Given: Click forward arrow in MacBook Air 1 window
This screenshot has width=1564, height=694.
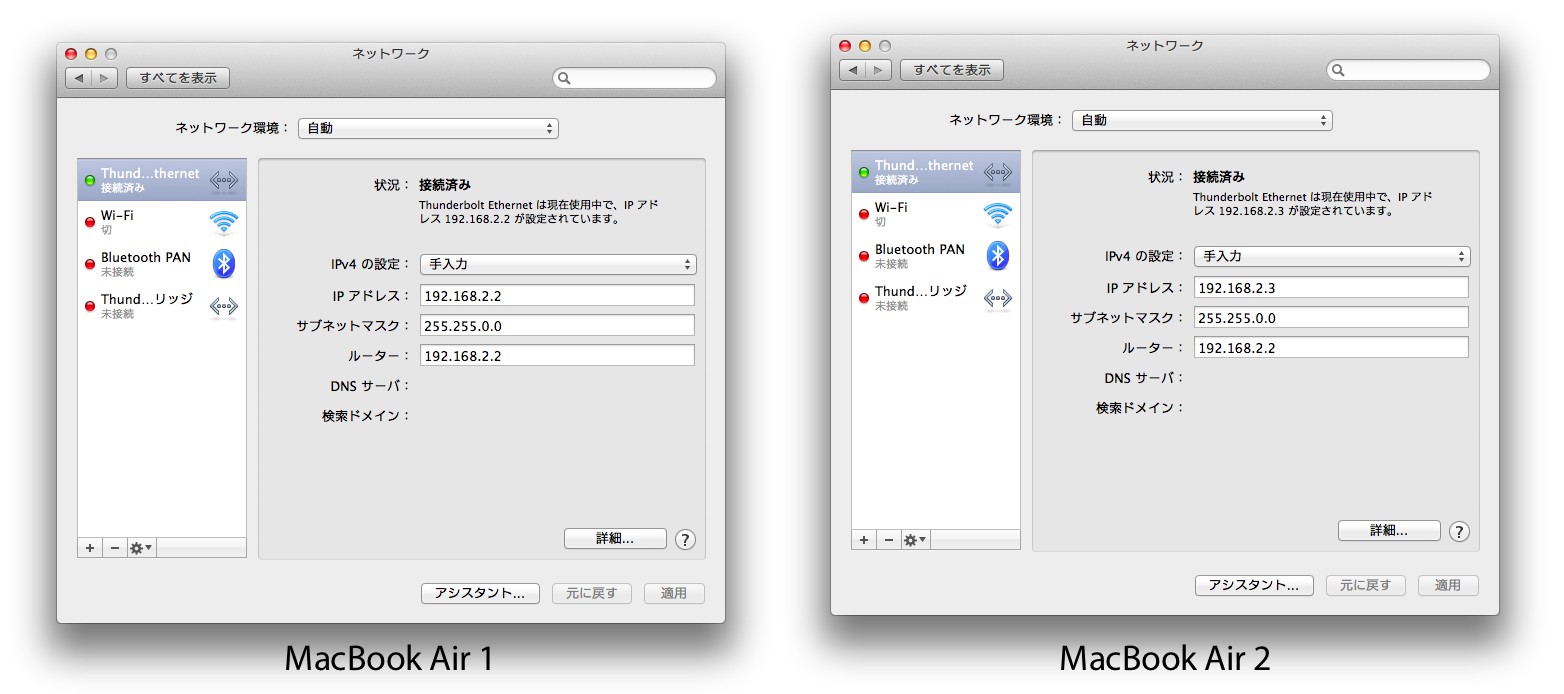Looking at the screenshot, I should pos(105,78).
